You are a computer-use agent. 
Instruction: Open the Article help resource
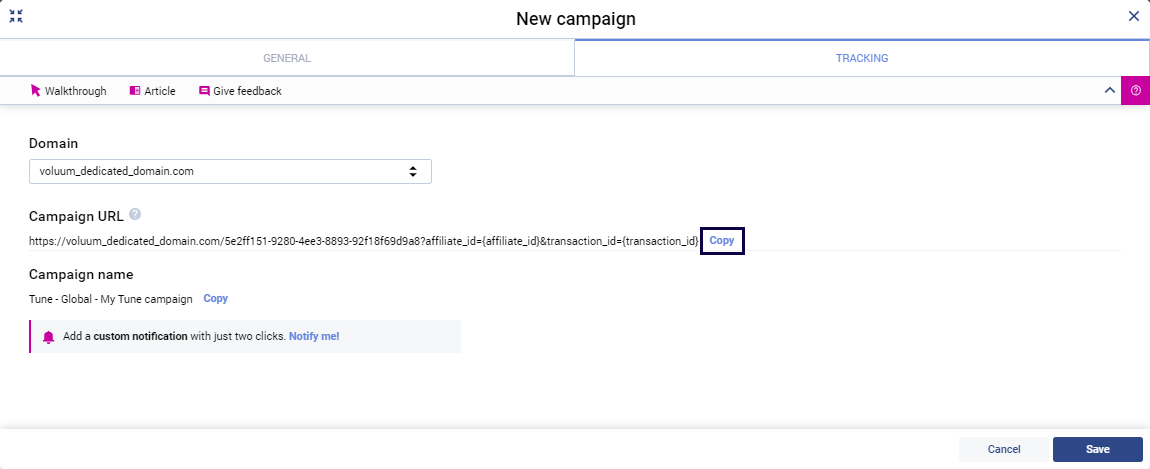point(152,91)
